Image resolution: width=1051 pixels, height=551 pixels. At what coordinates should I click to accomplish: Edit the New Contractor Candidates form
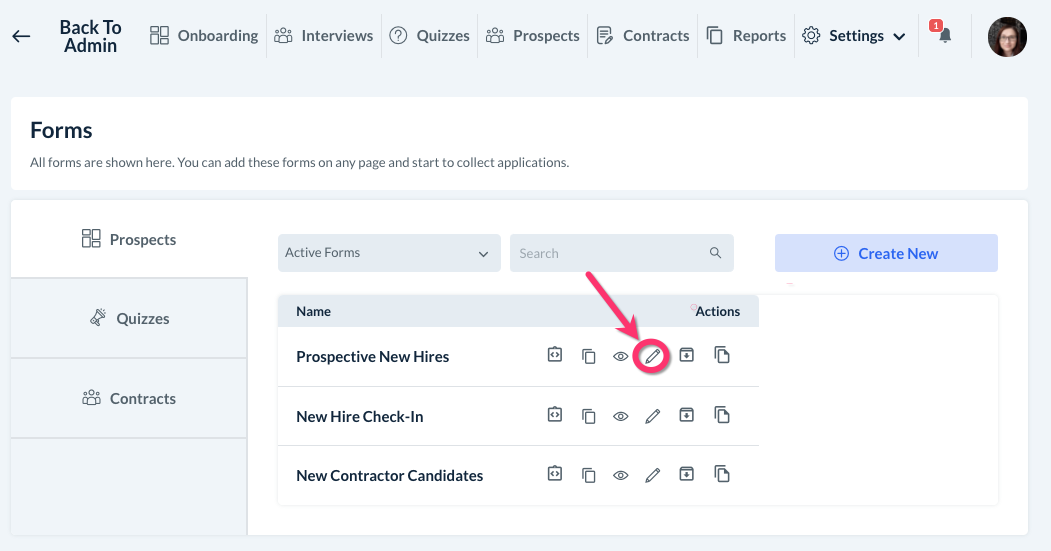pos(653,476)
